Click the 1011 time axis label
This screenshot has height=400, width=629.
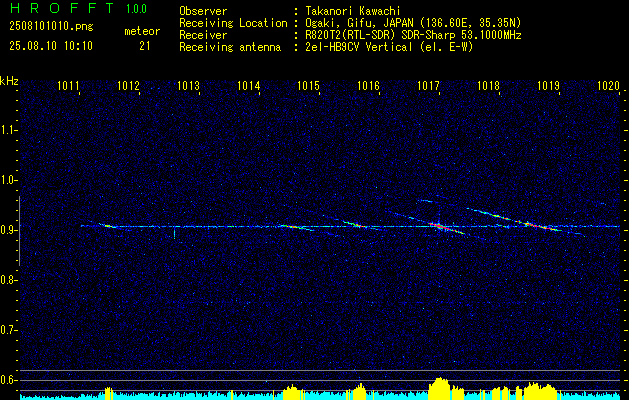(x=68, y=85)
